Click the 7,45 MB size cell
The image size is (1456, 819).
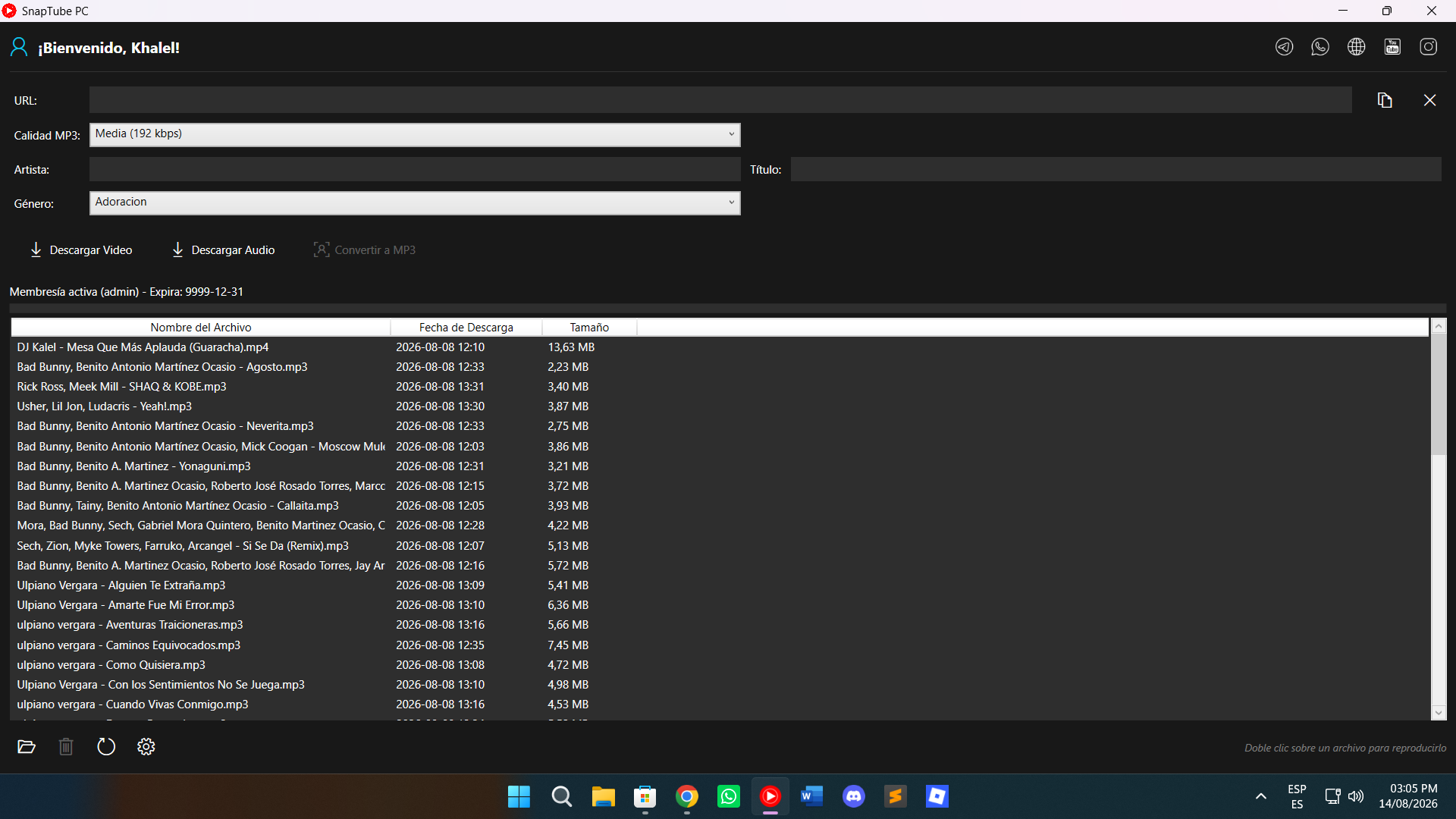(x=568, y=645)
